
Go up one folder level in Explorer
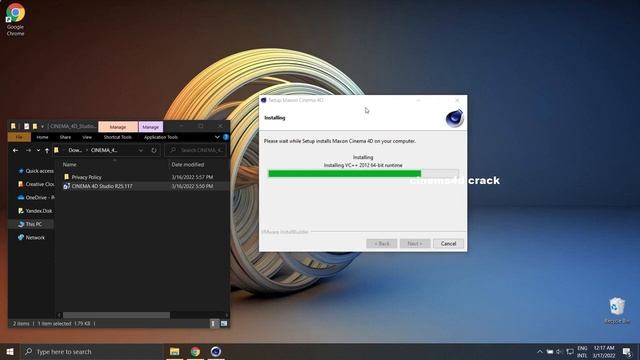[47, 150]
